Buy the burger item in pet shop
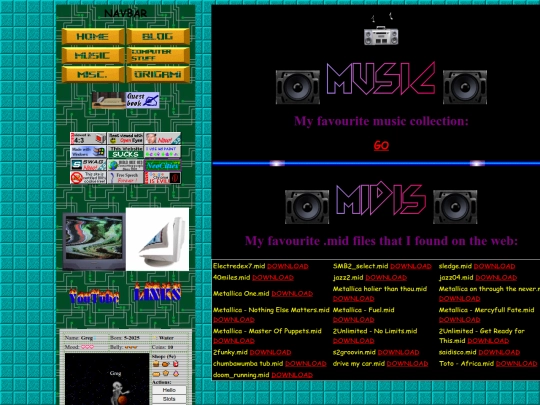This screenshot has height=405, width=540. tap(156, 364)
